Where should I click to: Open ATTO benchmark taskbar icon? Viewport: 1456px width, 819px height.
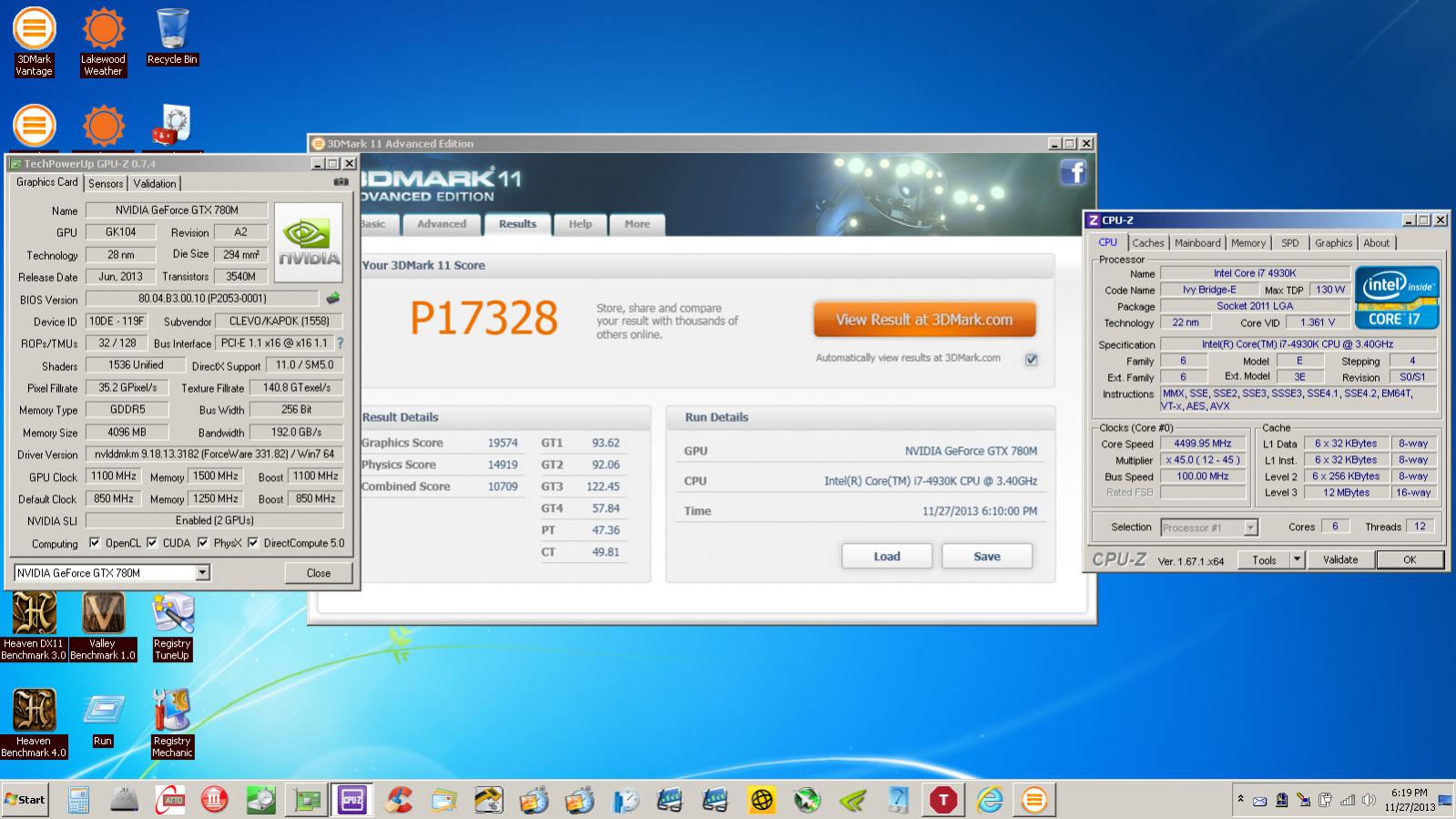tap(169, 800)
